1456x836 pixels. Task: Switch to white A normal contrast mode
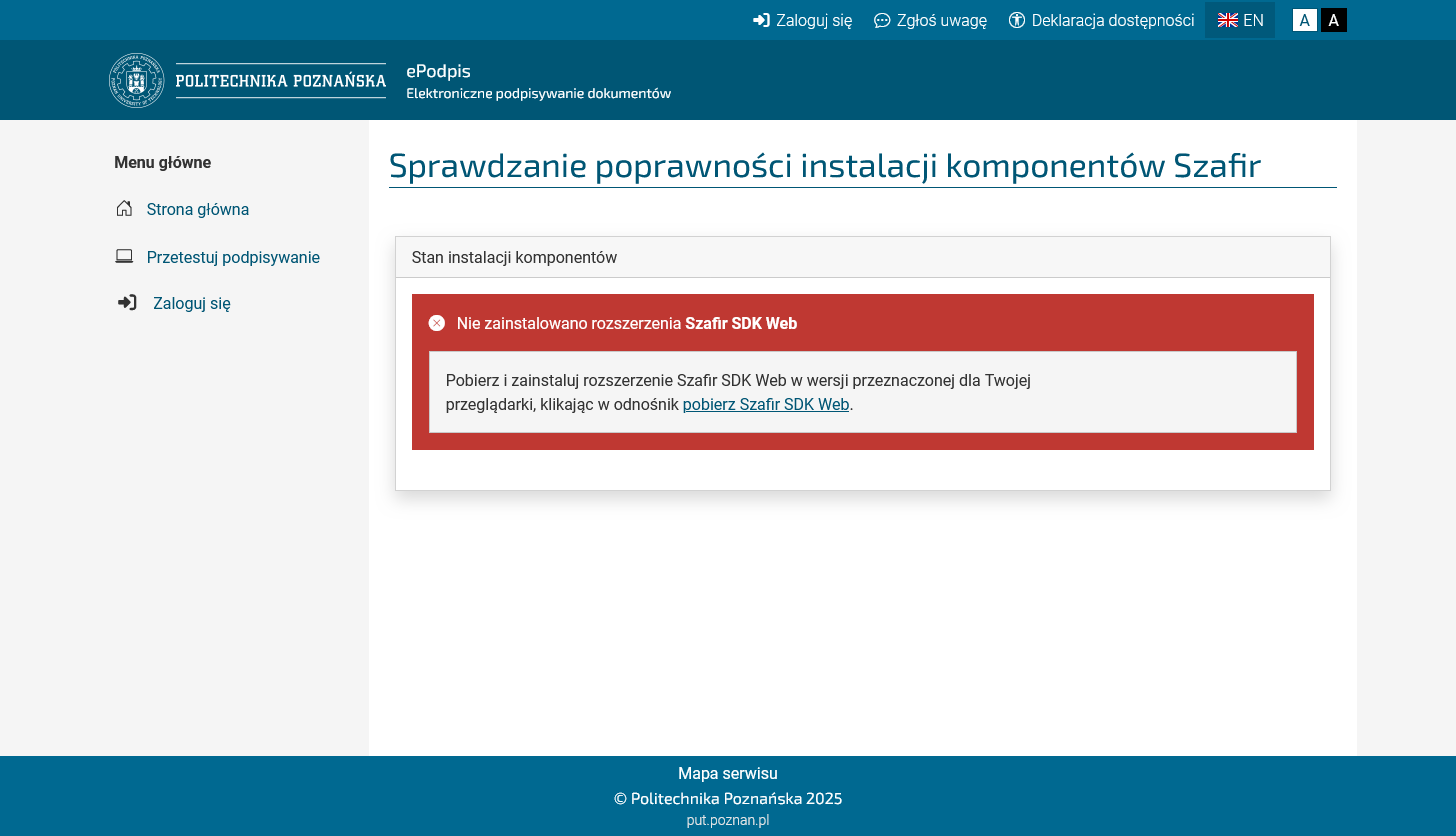1304,21
